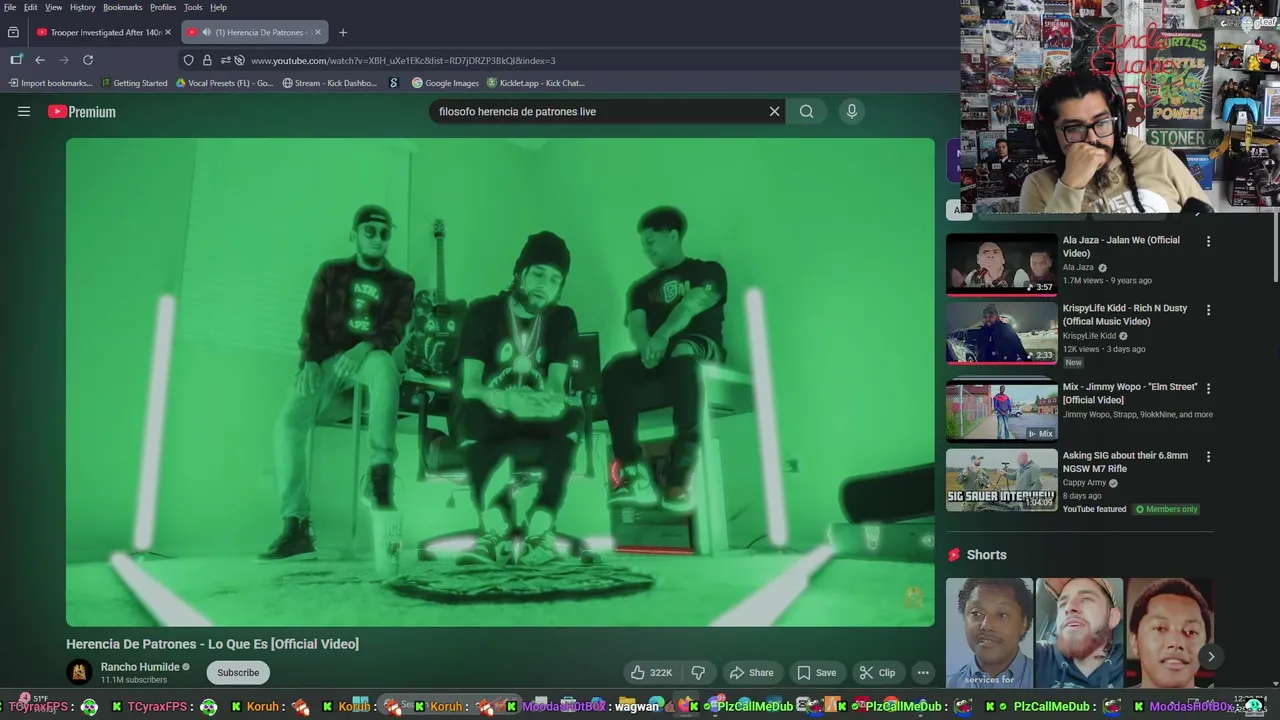Clear the search box text

click(x=774, y=112)
